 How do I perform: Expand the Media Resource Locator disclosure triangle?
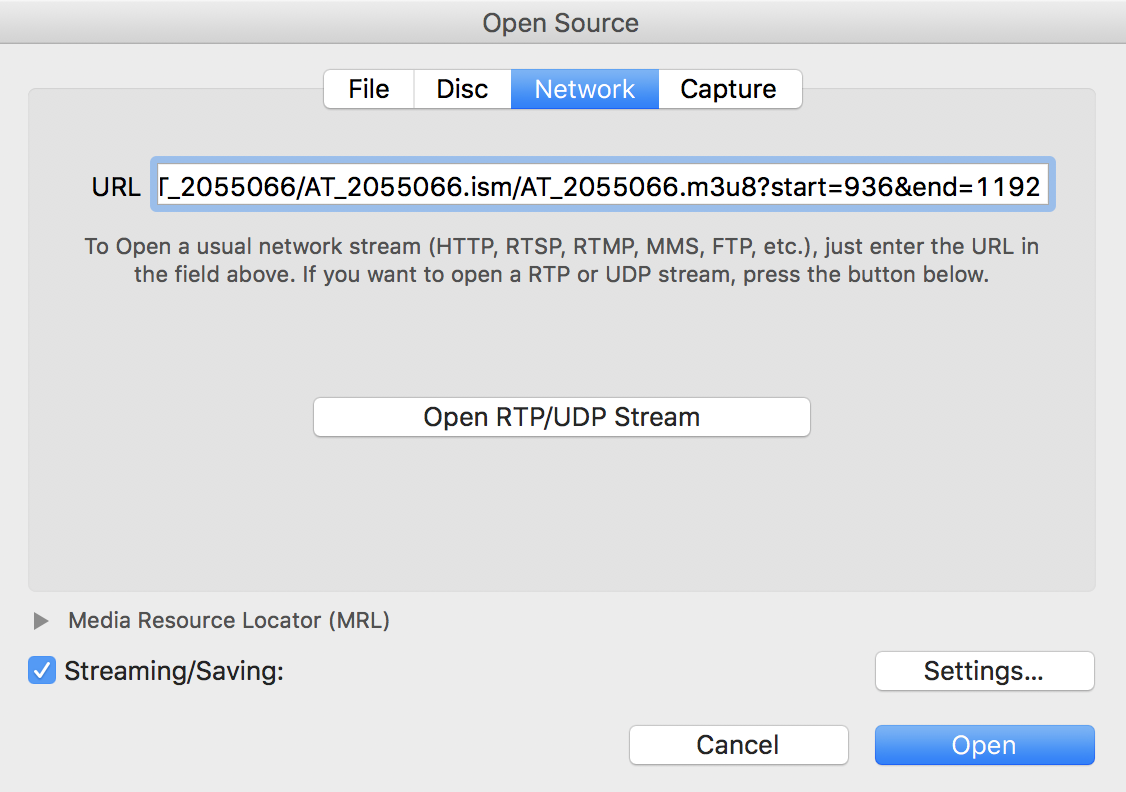click(x=41, y=620)
